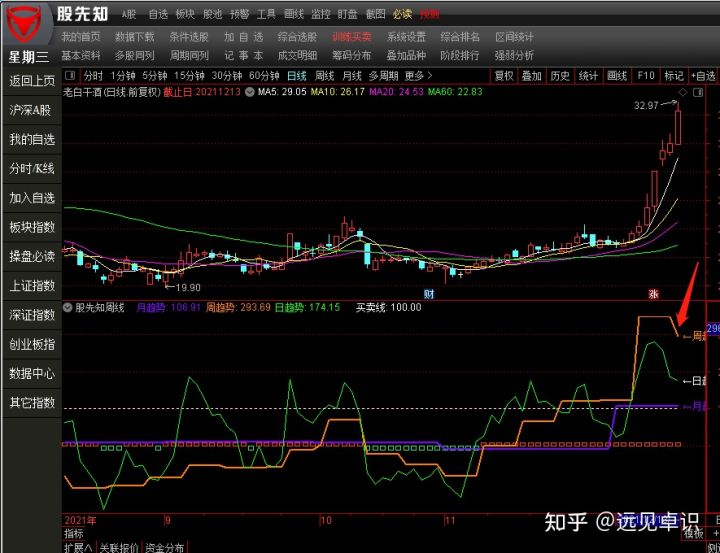Switch to the 月线 period tab
This screenshot has width=720, height=553.
coord(351,76)
